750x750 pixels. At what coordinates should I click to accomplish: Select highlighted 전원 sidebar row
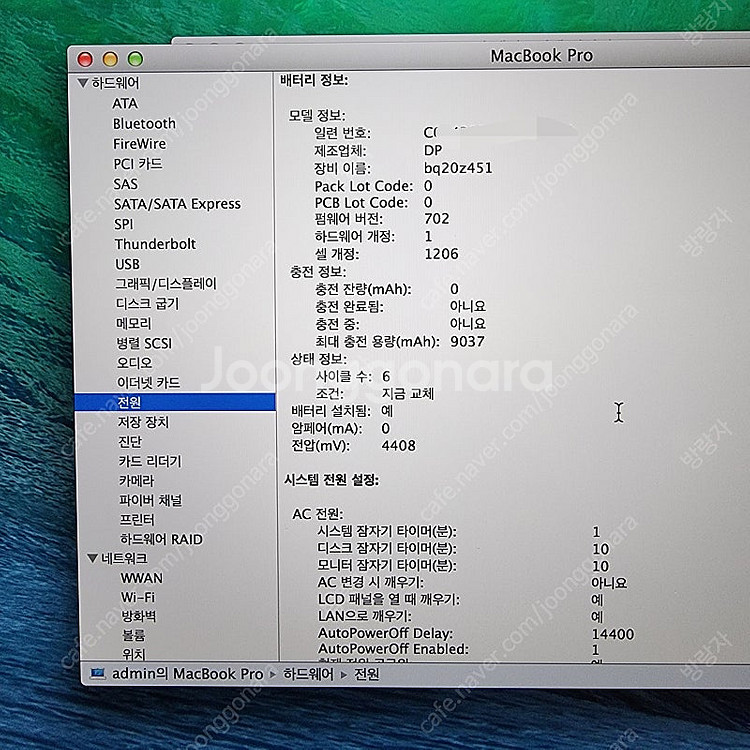(x=175, y=402)
